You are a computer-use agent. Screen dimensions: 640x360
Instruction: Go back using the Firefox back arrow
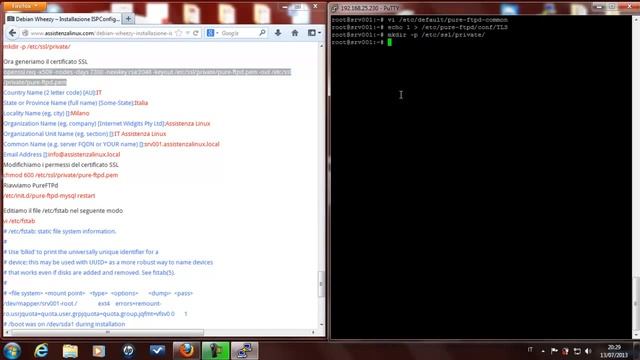12,33
